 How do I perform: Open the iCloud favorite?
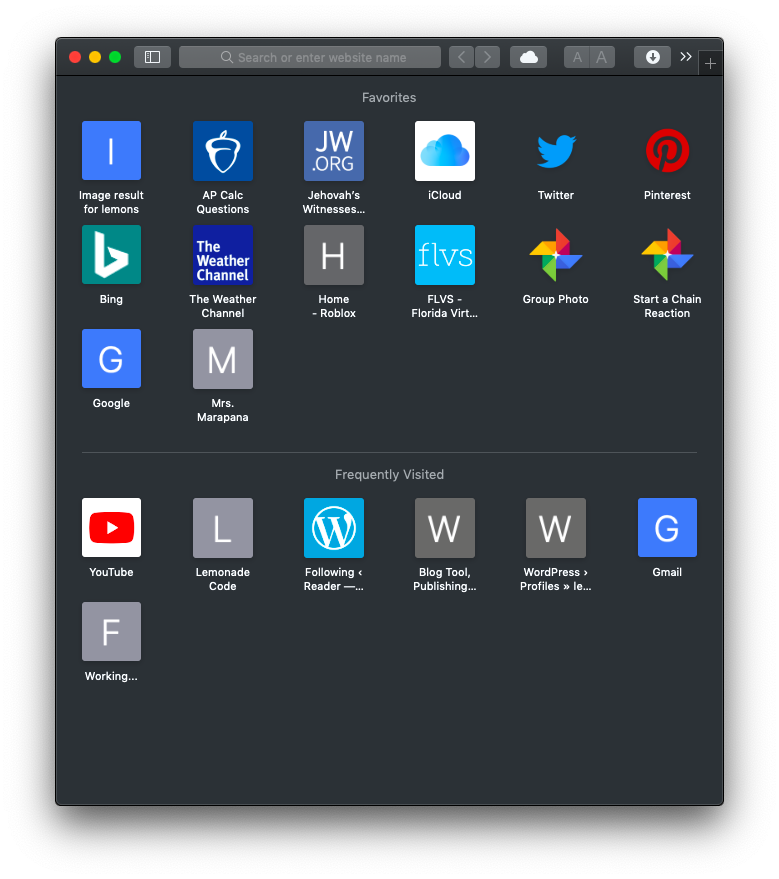click(x=444, y=151)
